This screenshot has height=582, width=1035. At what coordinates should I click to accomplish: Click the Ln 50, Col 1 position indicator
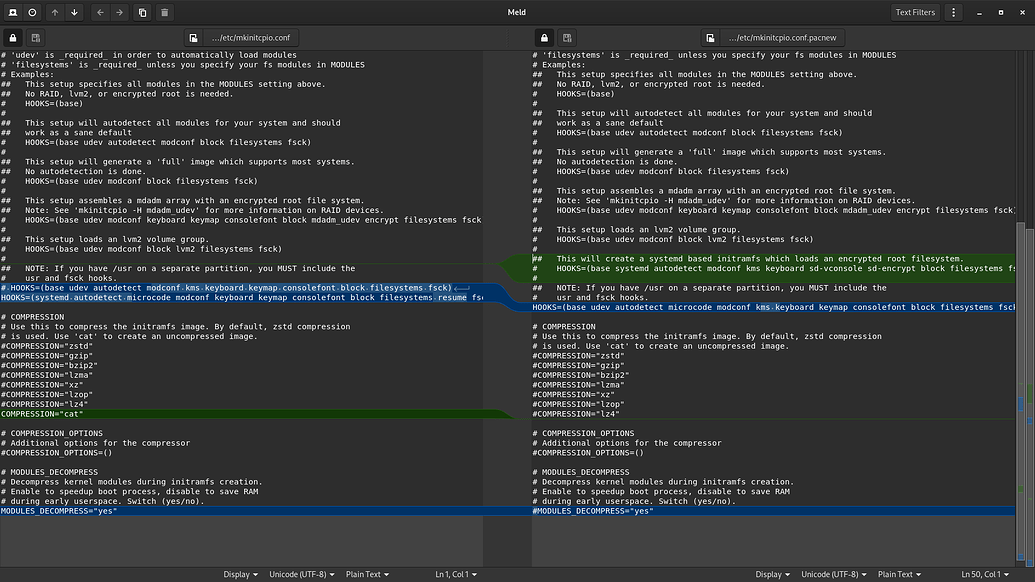coord(985,574)
